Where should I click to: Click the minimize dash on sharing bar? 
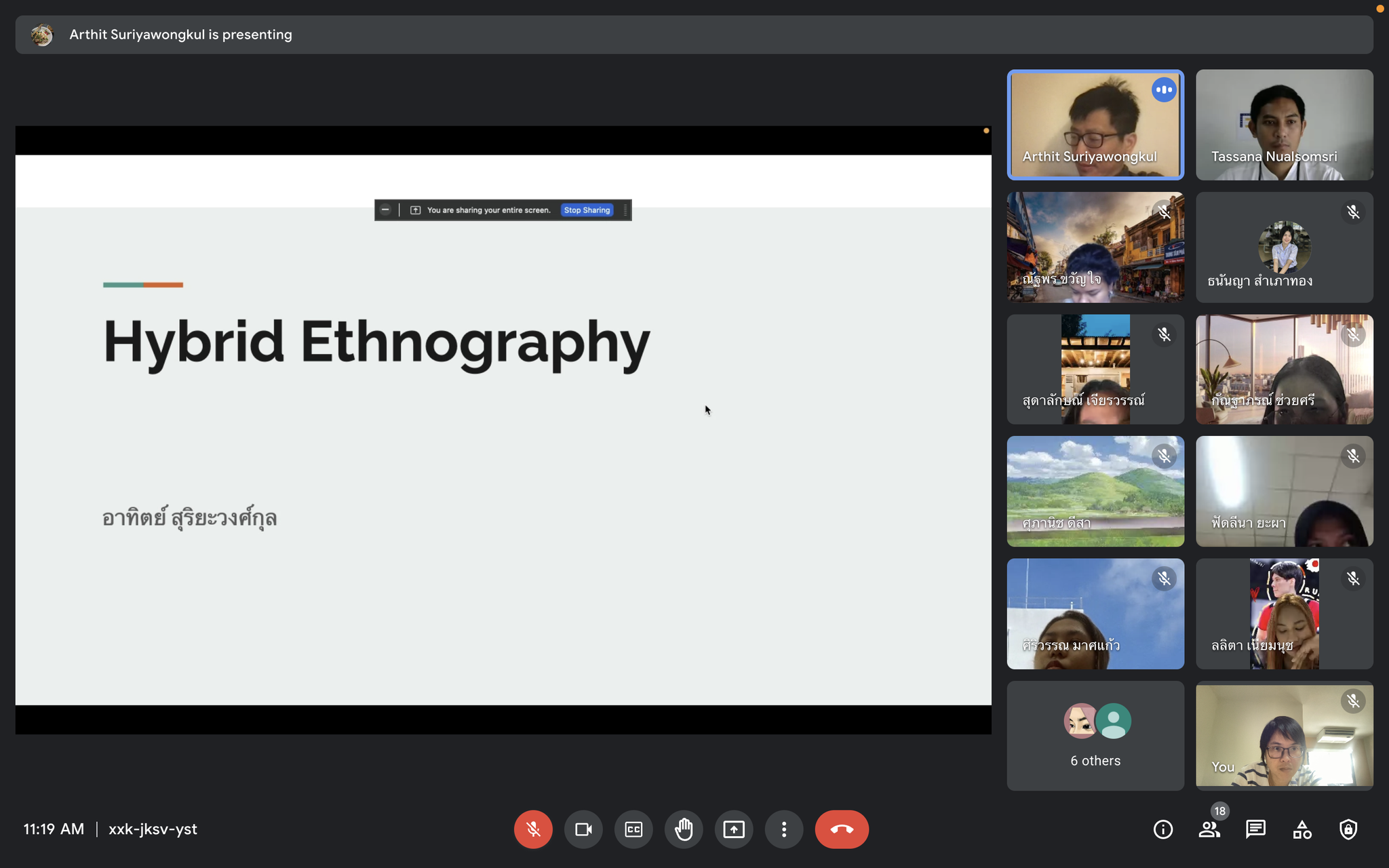click(x=385, y=210)
